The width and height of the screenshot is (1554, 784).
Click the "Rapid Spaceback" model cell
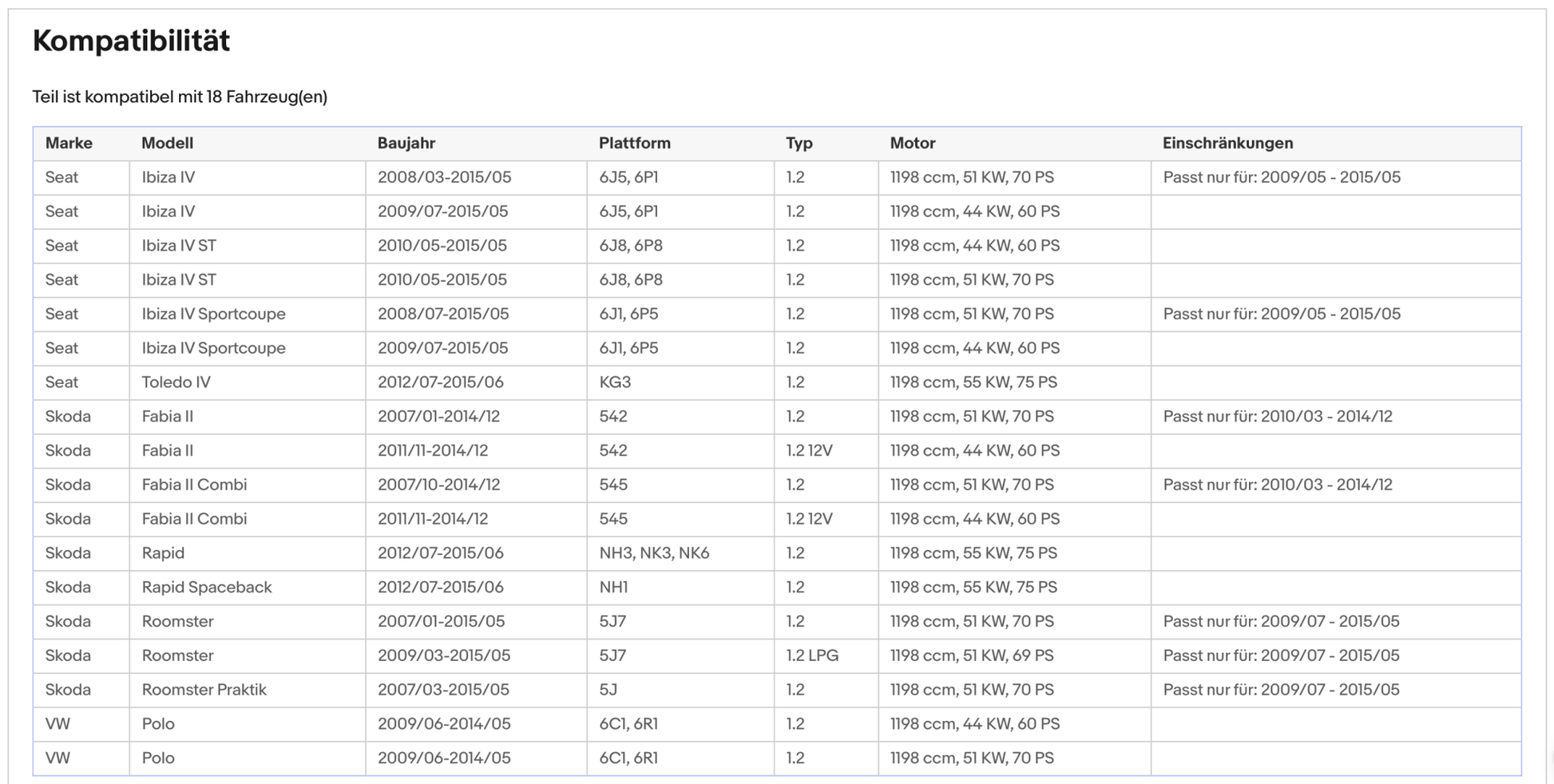pos(206,588)
